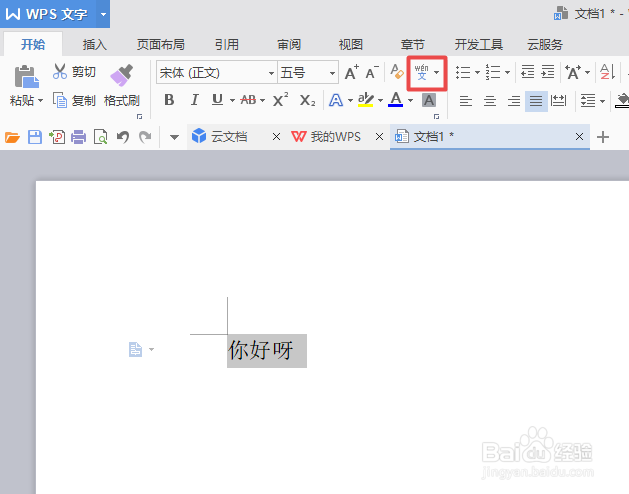Click the line spacing icon
Screen dimensions: 629x494
[x=588, y=100]
